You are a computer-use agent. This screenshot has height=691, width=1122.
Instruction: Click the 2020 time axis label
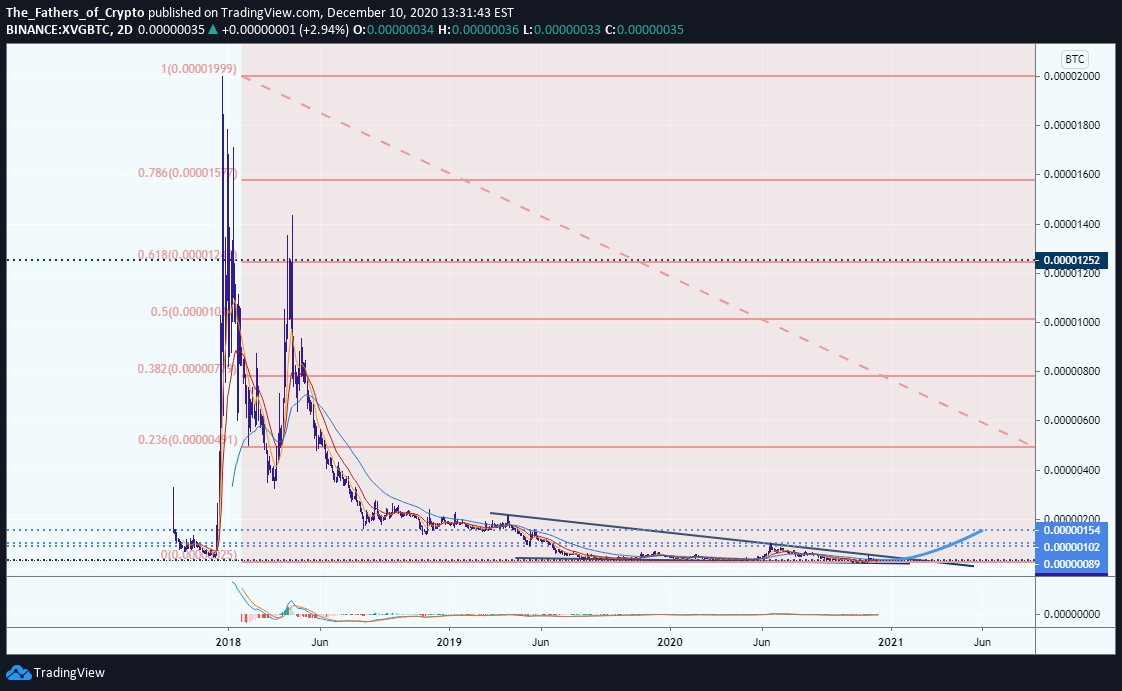[x=670, y=642]
